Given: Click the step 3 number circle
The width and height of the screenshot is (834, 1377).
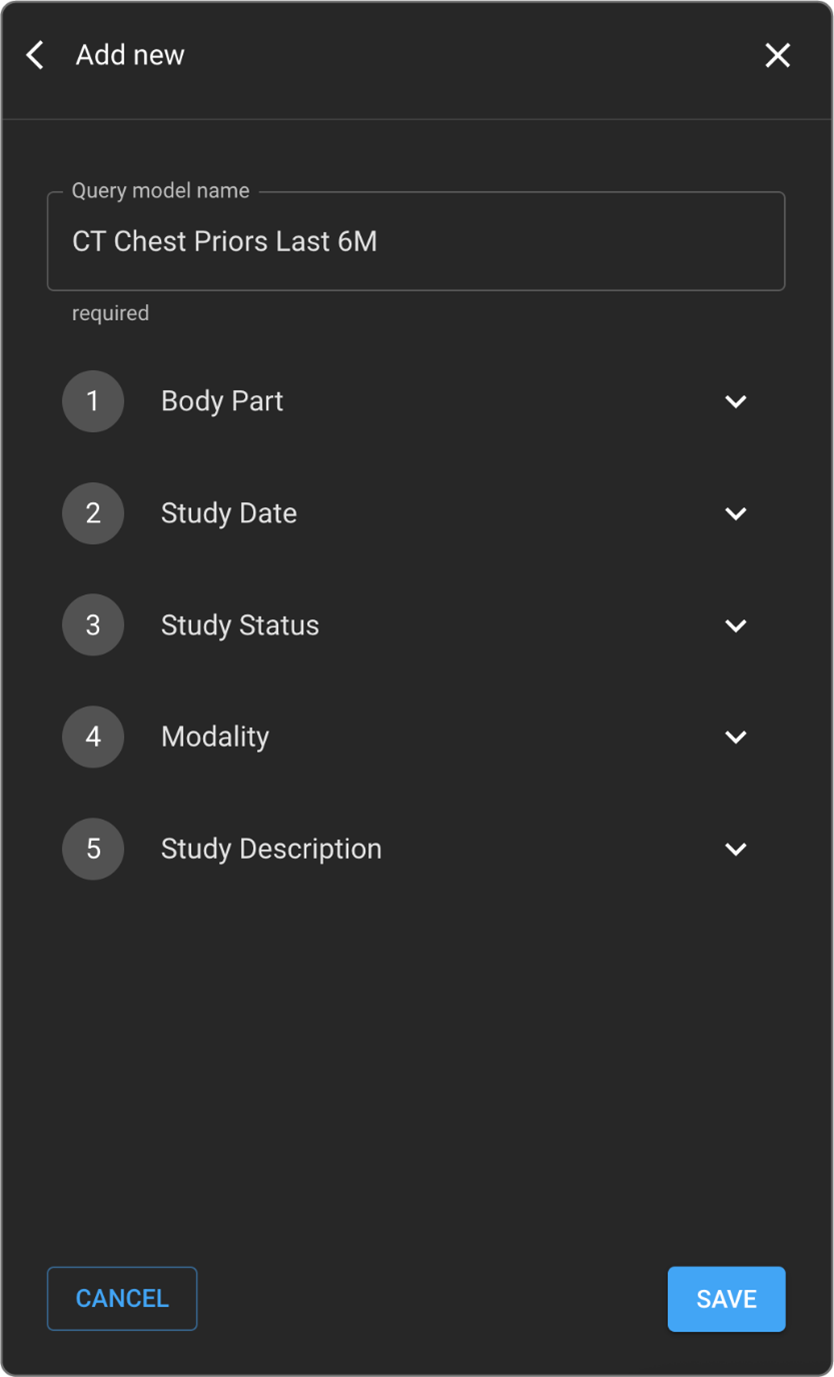Looking at the screenshot, I should coord(93,625).
